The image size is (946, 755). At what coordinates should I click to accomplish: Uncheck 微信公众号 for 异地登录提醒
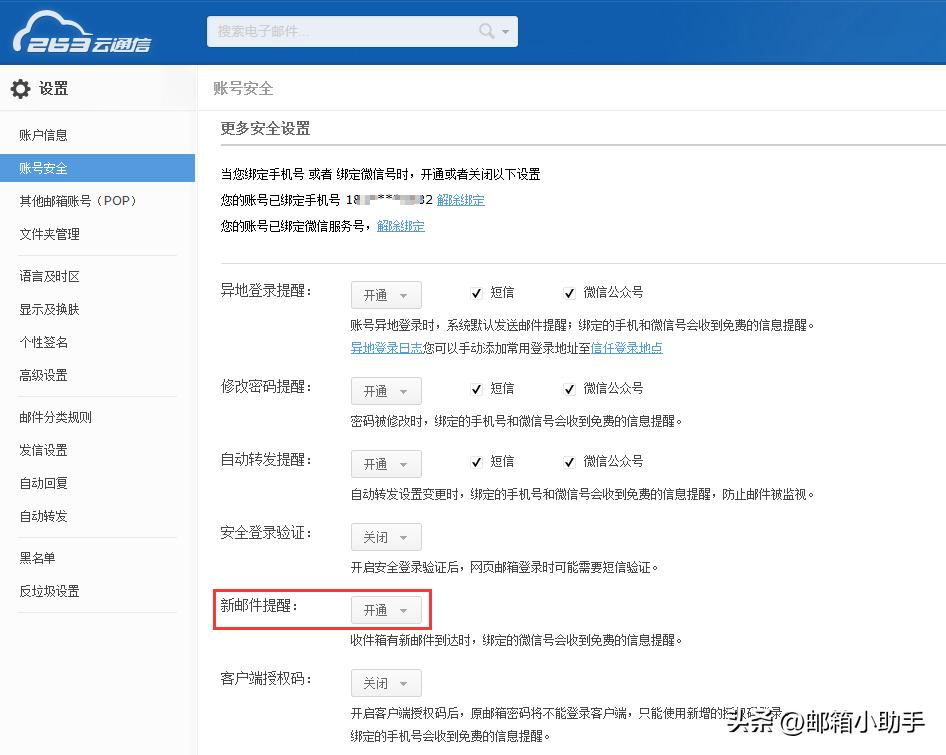[x=568, y=292]
